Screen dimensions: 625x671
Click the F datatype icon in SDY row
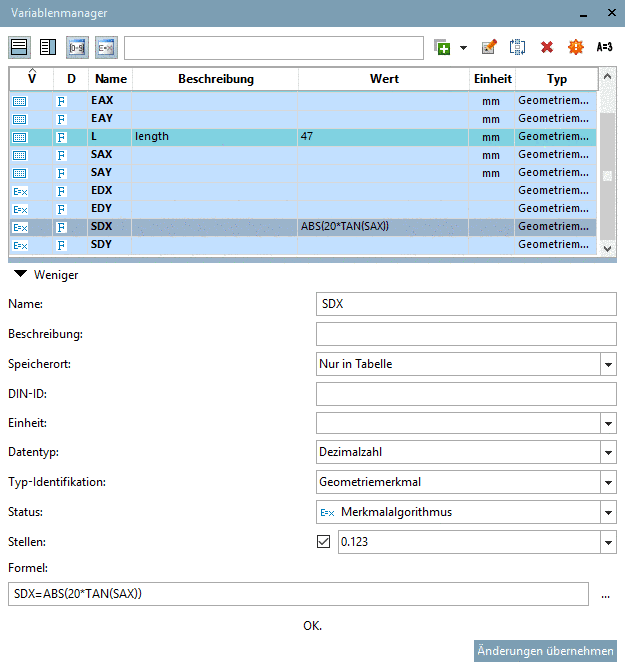point(62,245)
